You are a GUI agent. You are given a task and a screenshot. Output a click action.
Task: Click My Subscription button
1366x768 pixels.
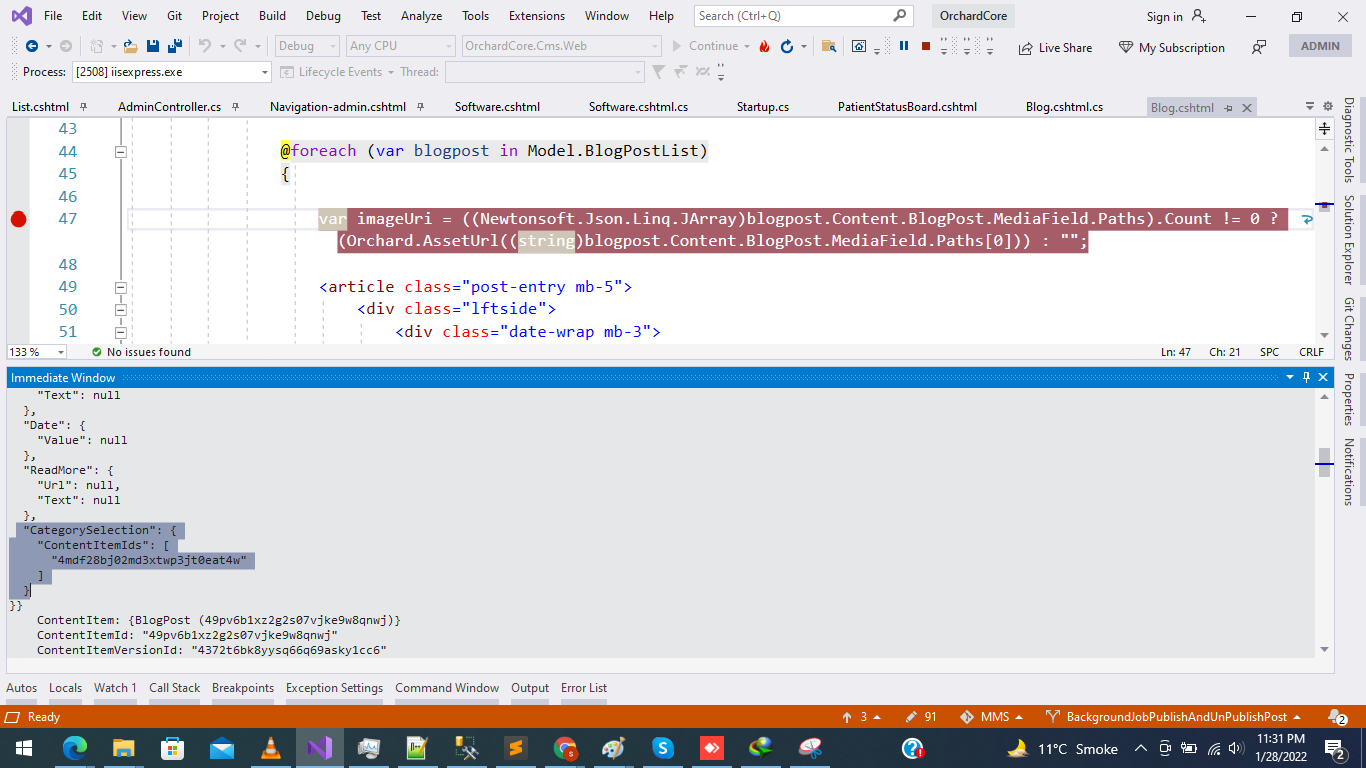click(x=1171, y=47)
